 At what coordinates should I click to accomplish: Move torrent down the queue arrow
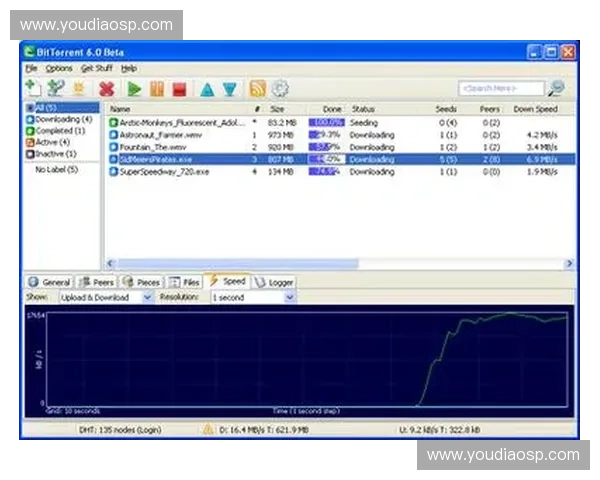230,90
